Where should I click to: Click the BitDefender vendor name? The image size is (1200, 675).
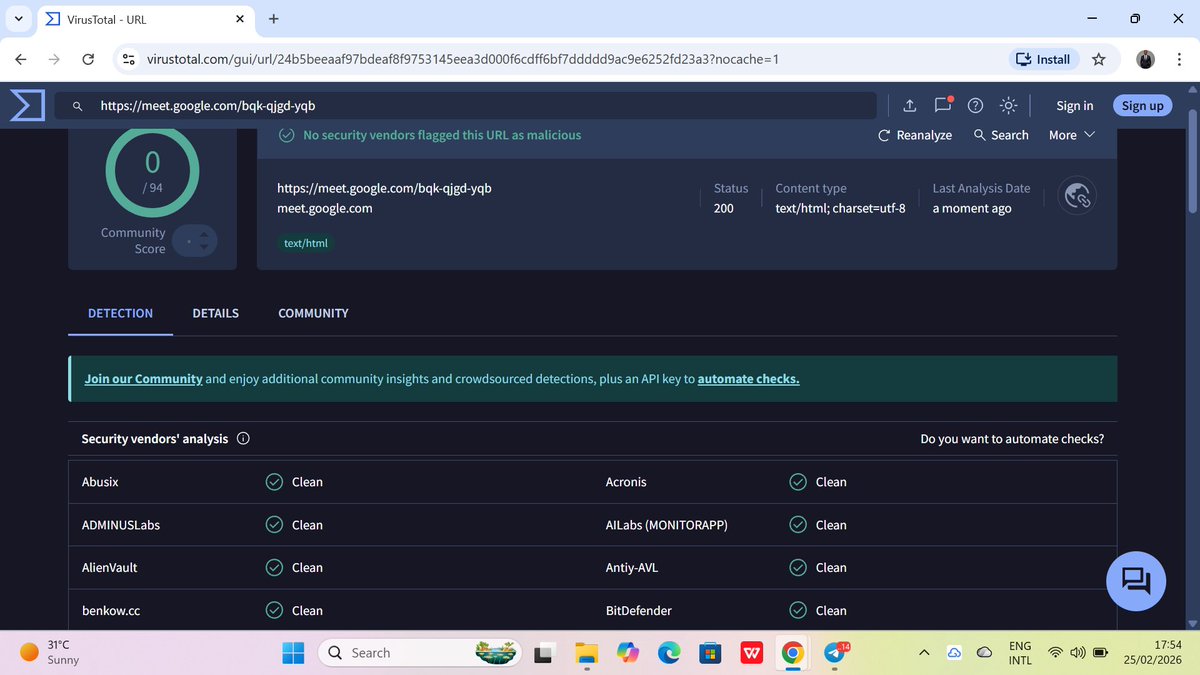pos(639,610)
